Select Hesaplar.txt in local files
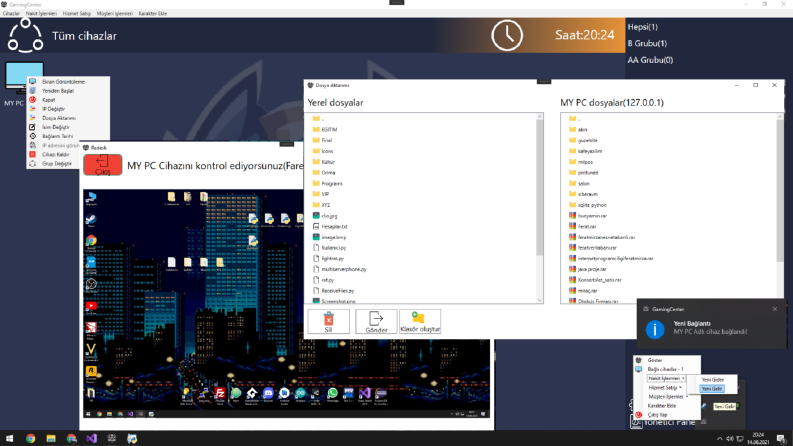This screenshot has height=446, width=793. [334, 226]
